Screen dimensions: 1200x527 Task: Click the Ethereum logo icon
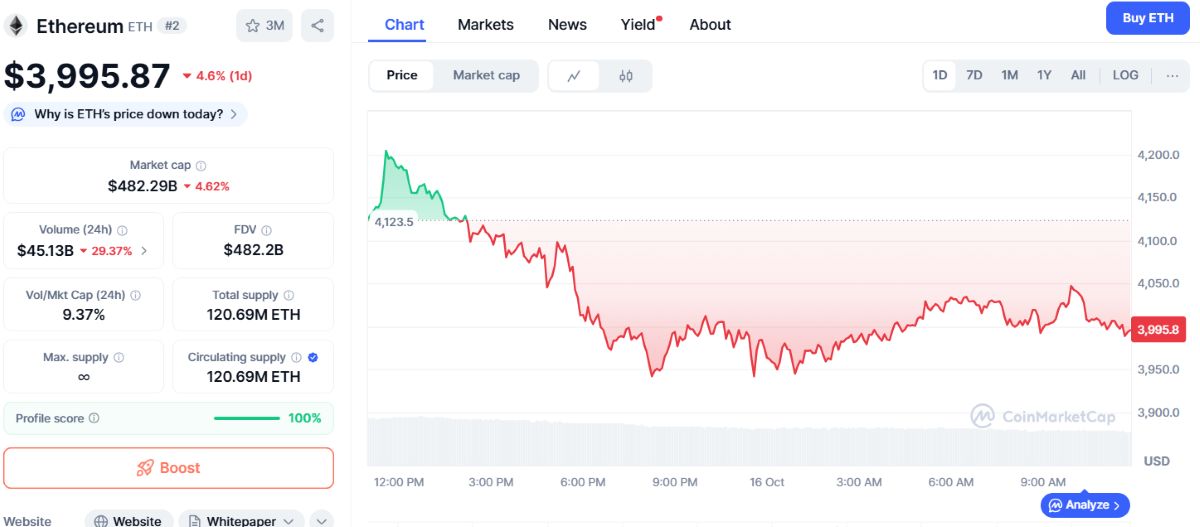(15, 26)
